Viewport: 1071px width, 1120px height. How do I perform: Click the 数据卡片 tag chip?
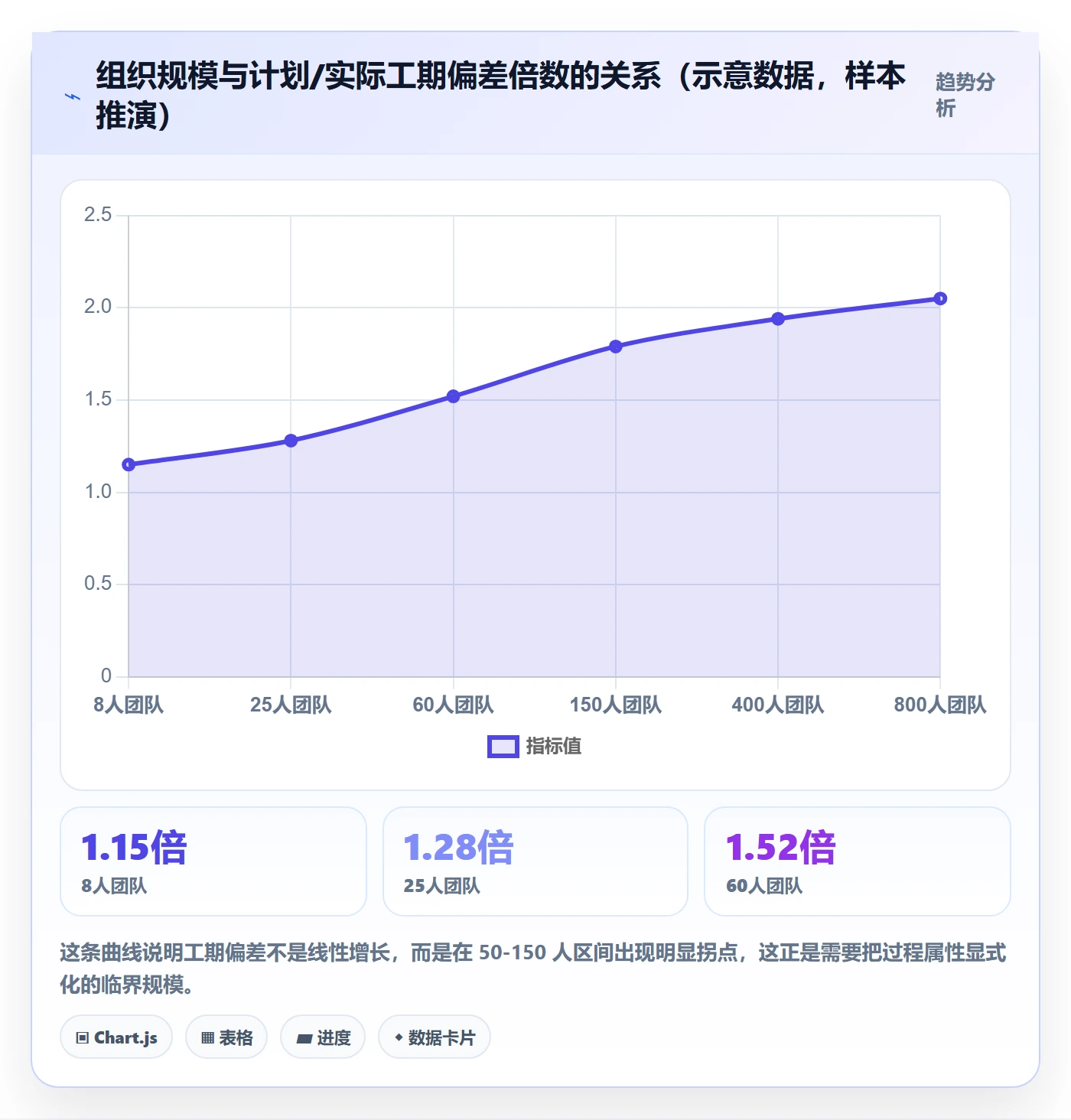pyautogui.click(x=435, y=1037)
